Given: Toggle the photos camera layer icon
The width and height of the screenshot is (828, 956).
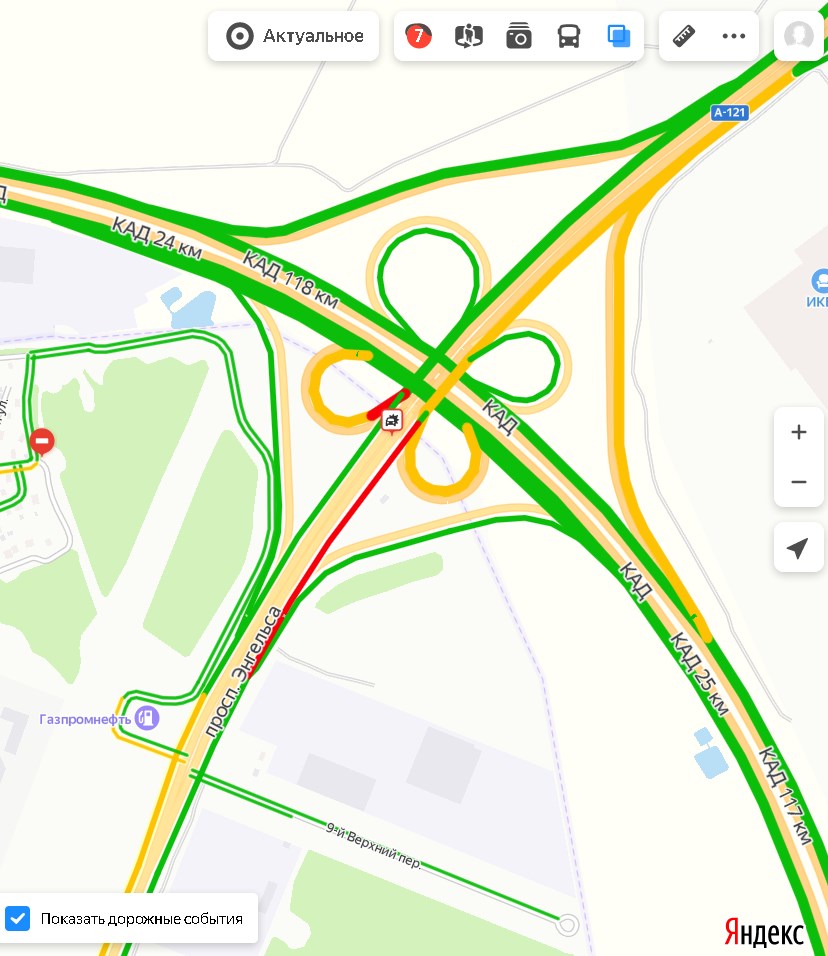Looking at the screenshot, I should click(519, 36).
